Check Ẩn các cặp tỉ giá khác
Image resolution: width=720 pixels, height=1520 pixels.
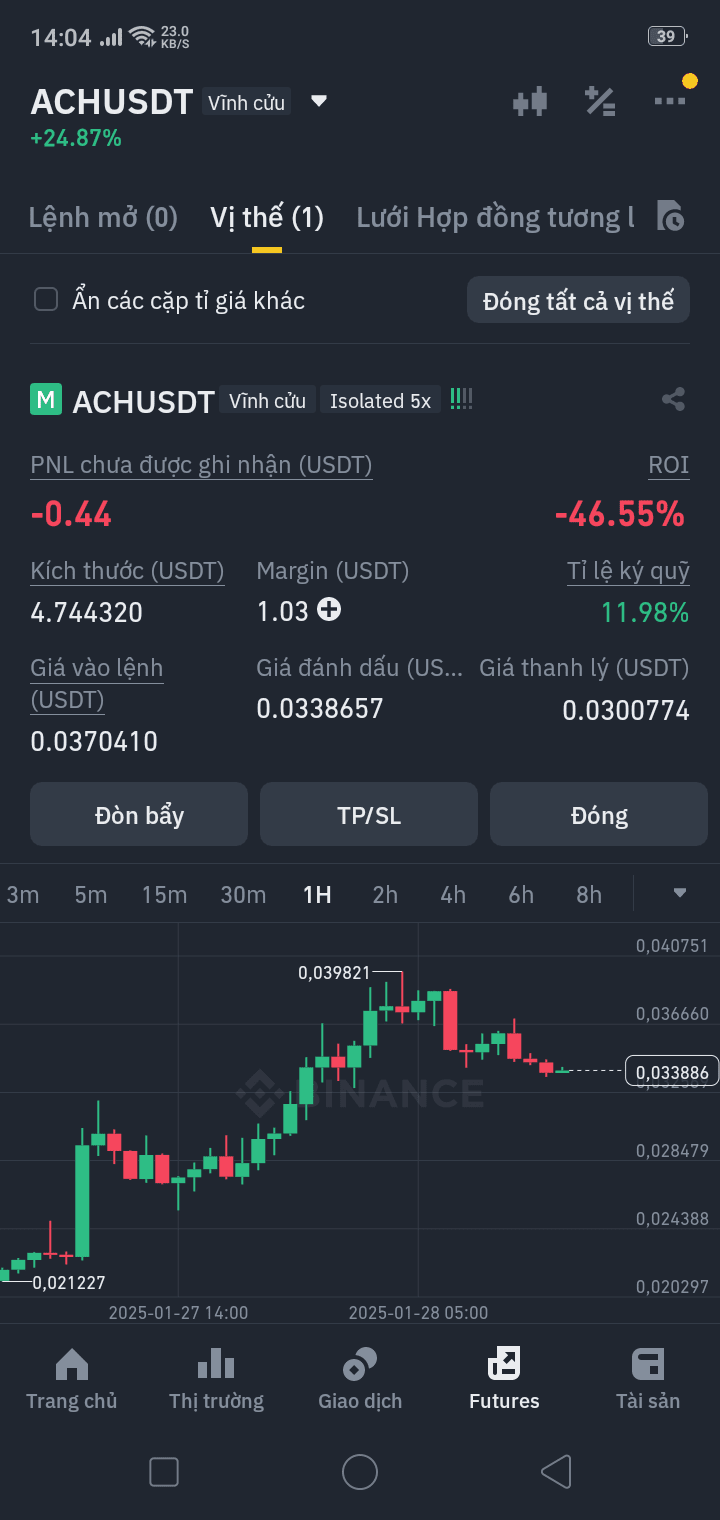coord(46,300)
